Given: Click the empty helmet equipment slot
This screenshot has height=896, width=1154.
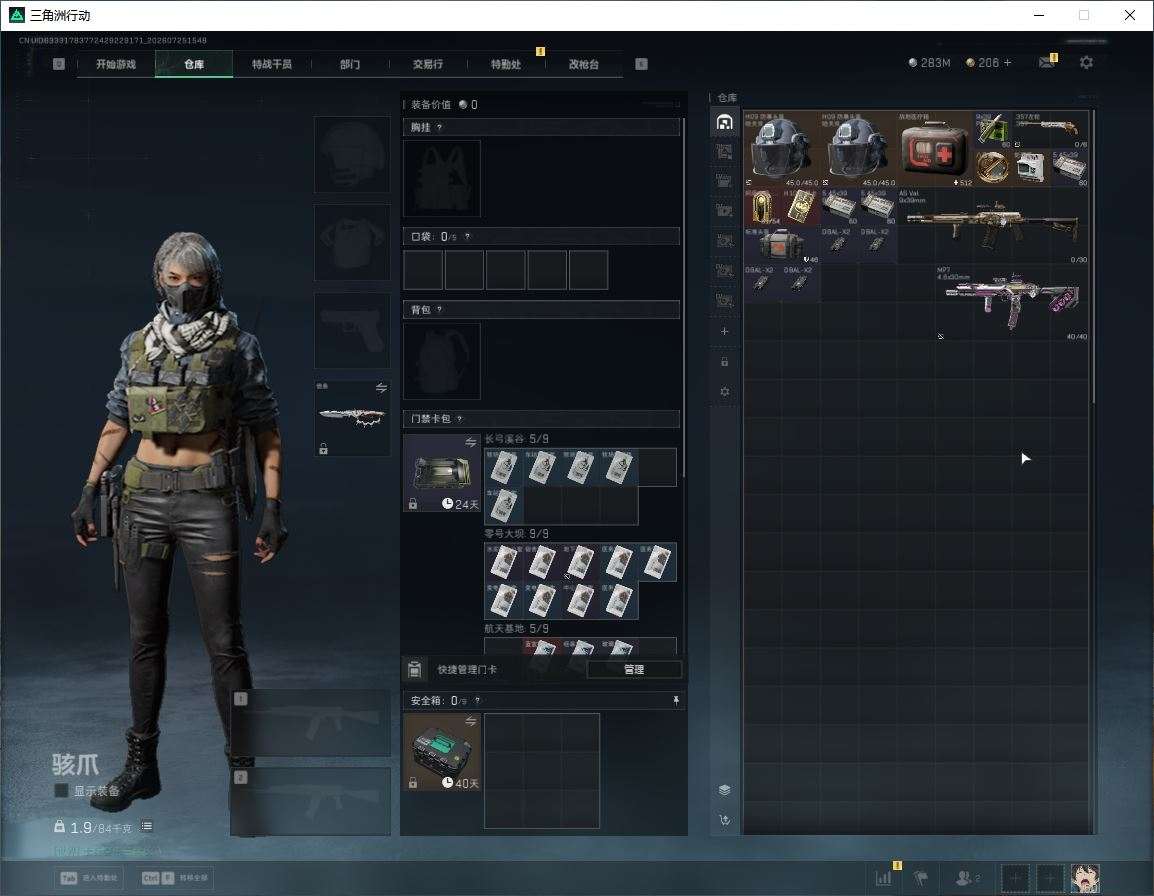Looking at the screenshot, I should pos(353,155).
